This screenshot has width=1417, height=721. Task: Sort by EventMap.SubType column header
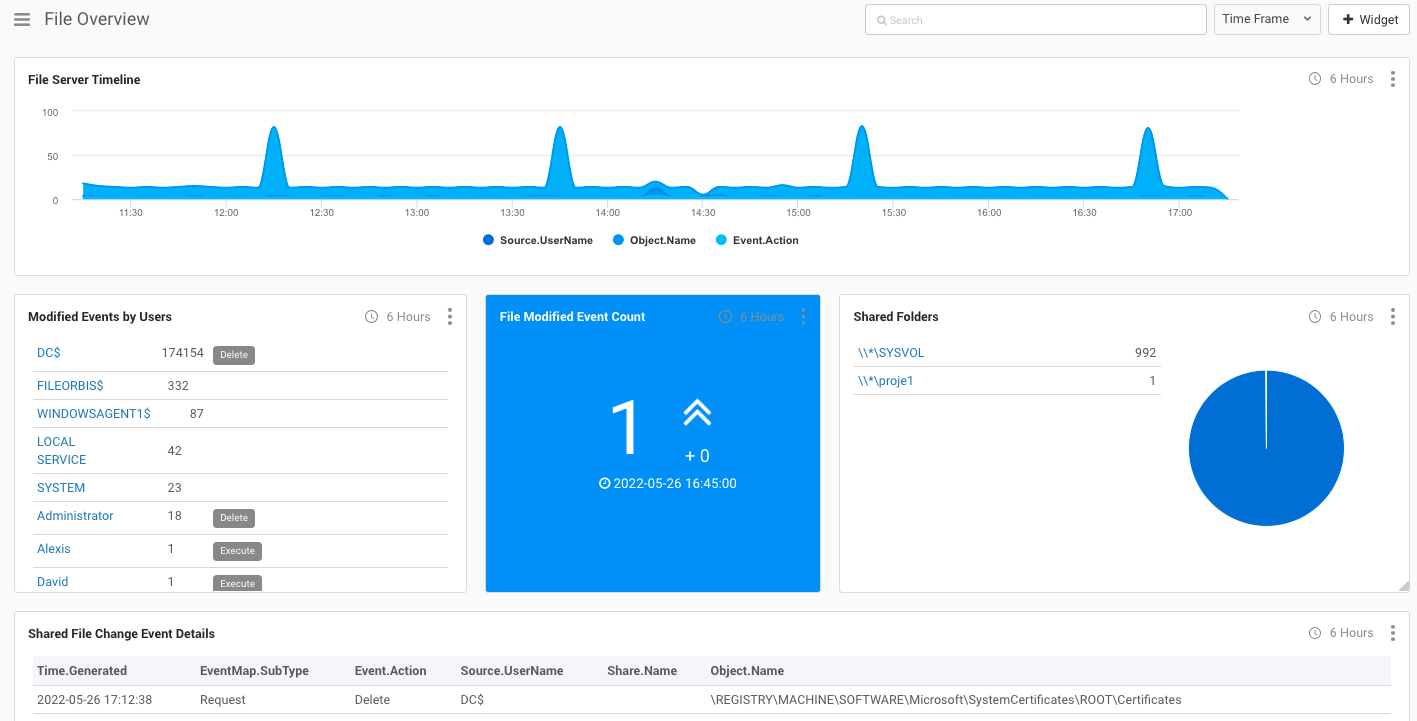(x=254, y=671)
